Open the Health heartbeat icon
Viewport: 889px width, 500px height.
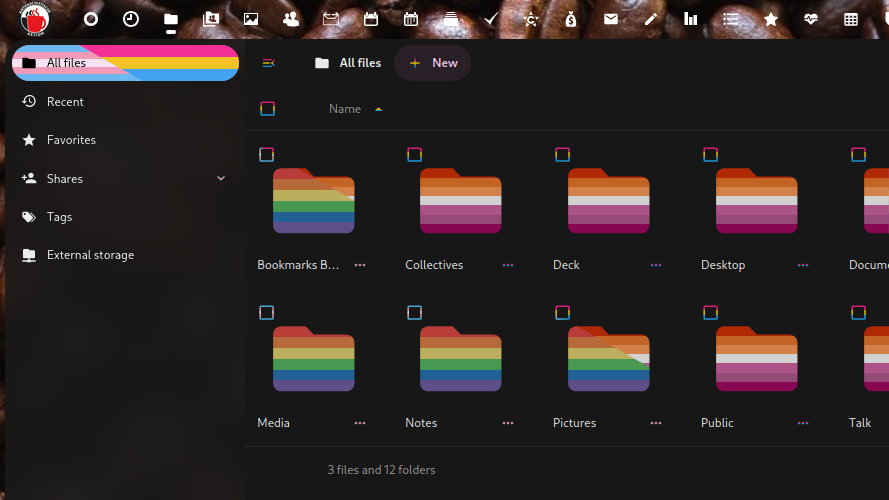tap(811, 19)
